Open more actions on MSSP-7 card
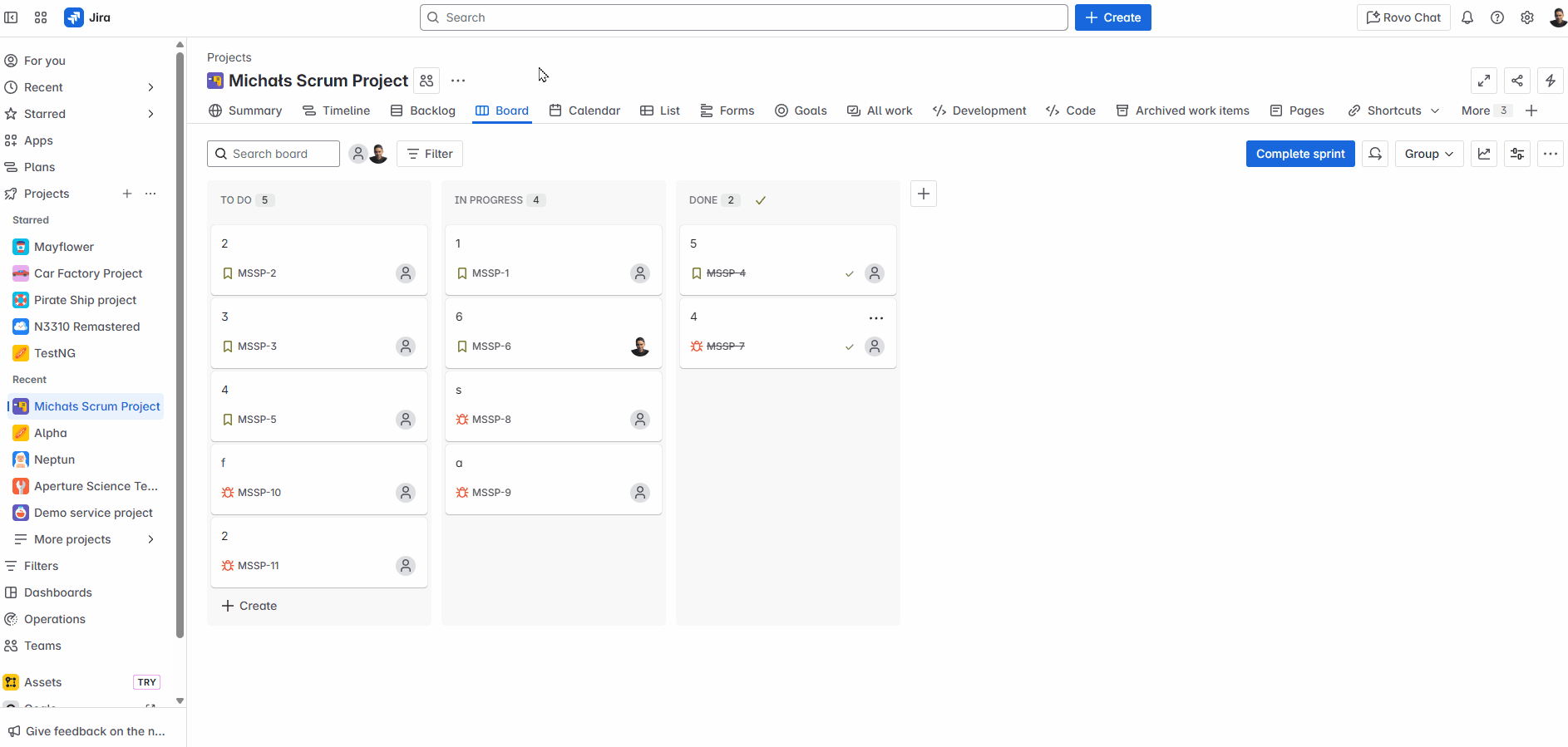Viewport: 1568px width, 747px height. coord(876,318)
